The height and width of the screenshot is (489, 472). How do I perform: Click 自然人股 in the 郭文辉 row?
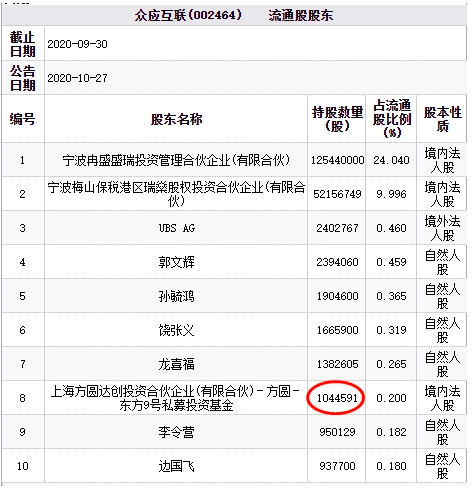[442, 262]
